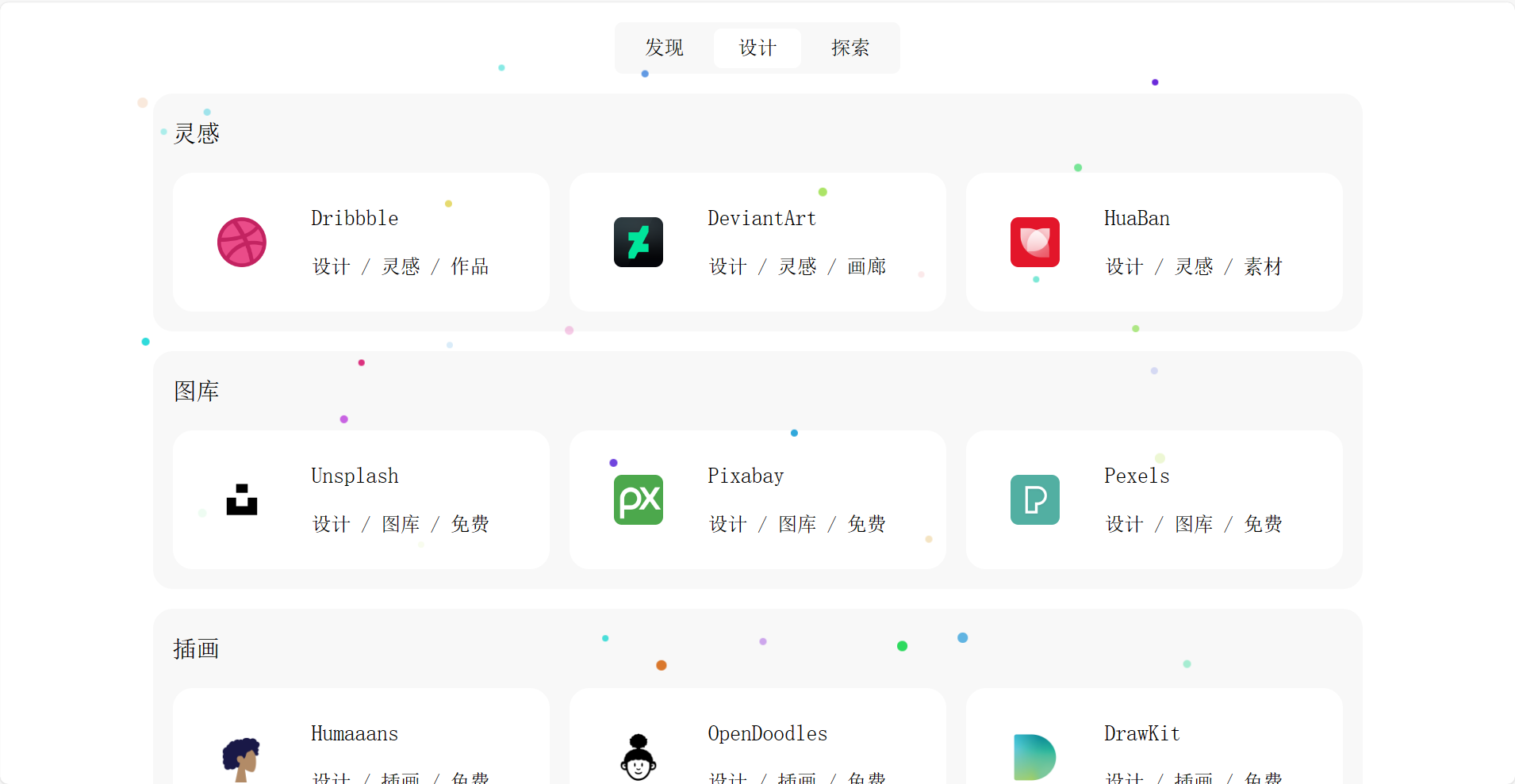Go to the Unsplash title link
Viewport: 1515px width, 784px height.
point(355,476)
